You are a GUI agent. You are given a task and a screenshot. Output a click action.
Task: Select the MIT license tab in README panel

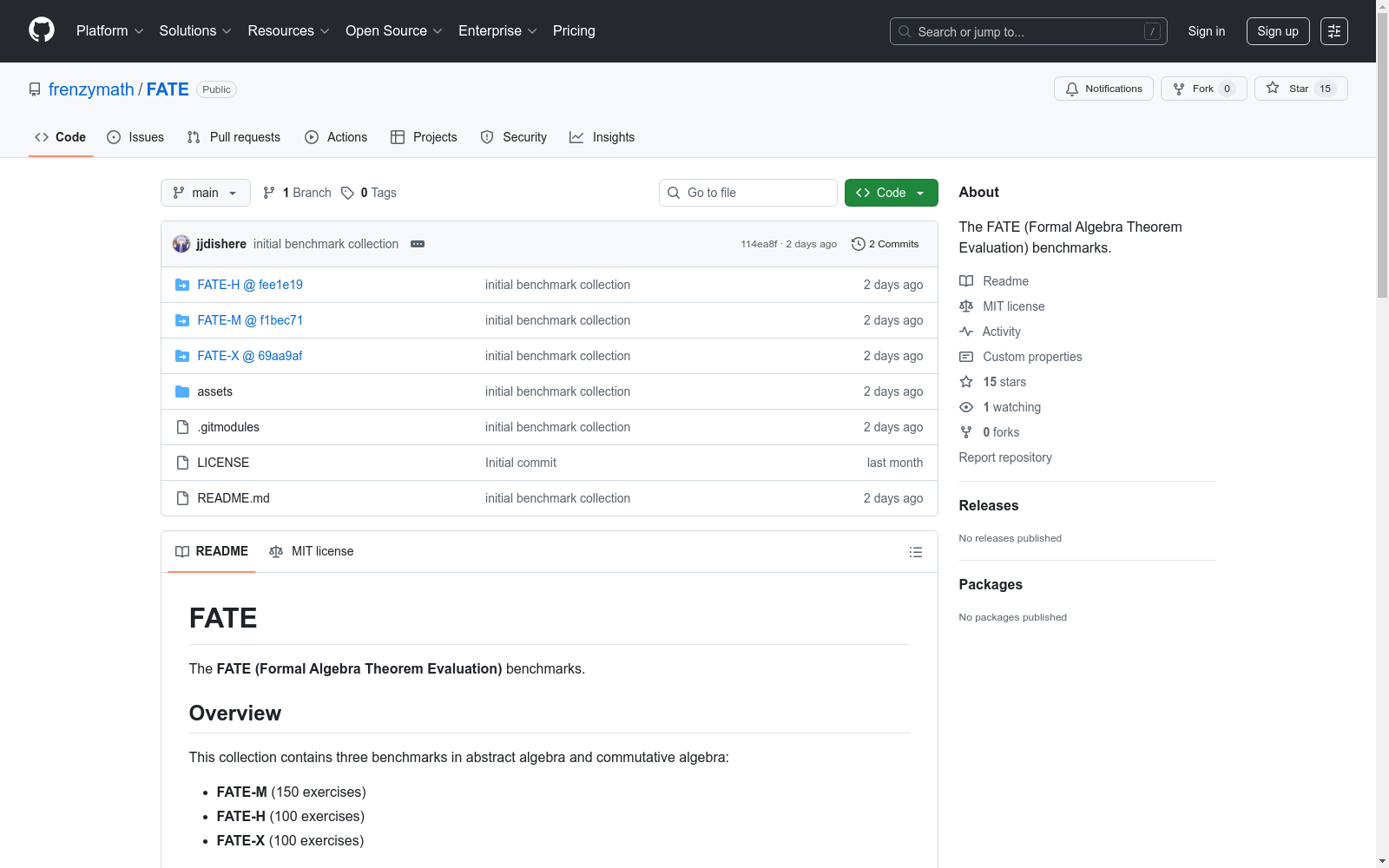tap(312, 551)
